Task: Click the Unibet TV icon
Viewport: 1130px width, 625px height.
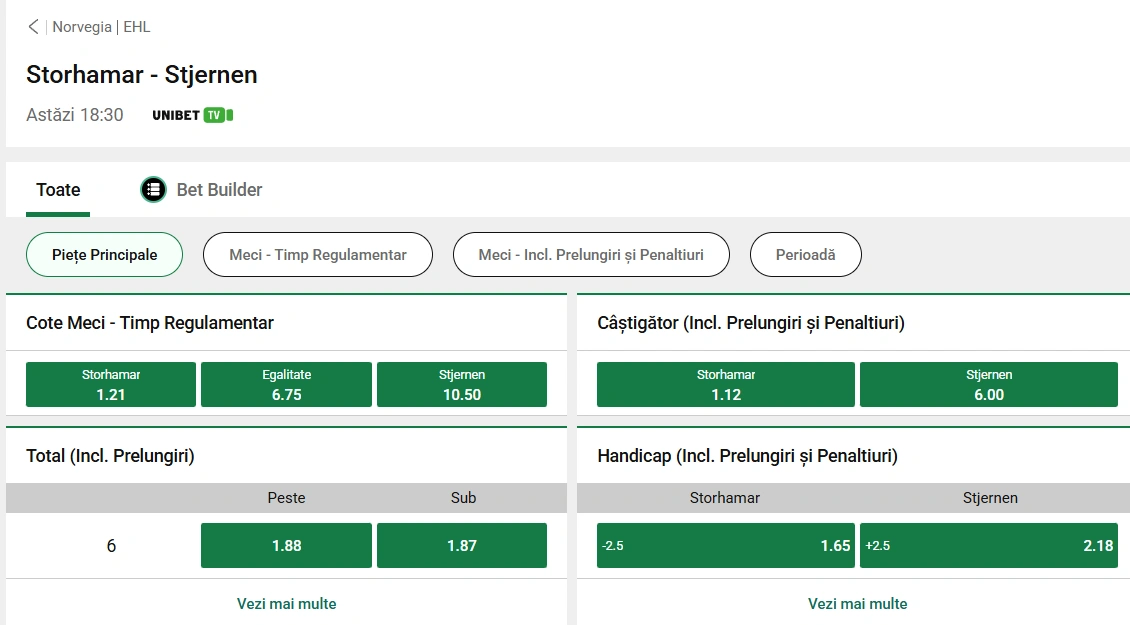Action: (193, 115)
